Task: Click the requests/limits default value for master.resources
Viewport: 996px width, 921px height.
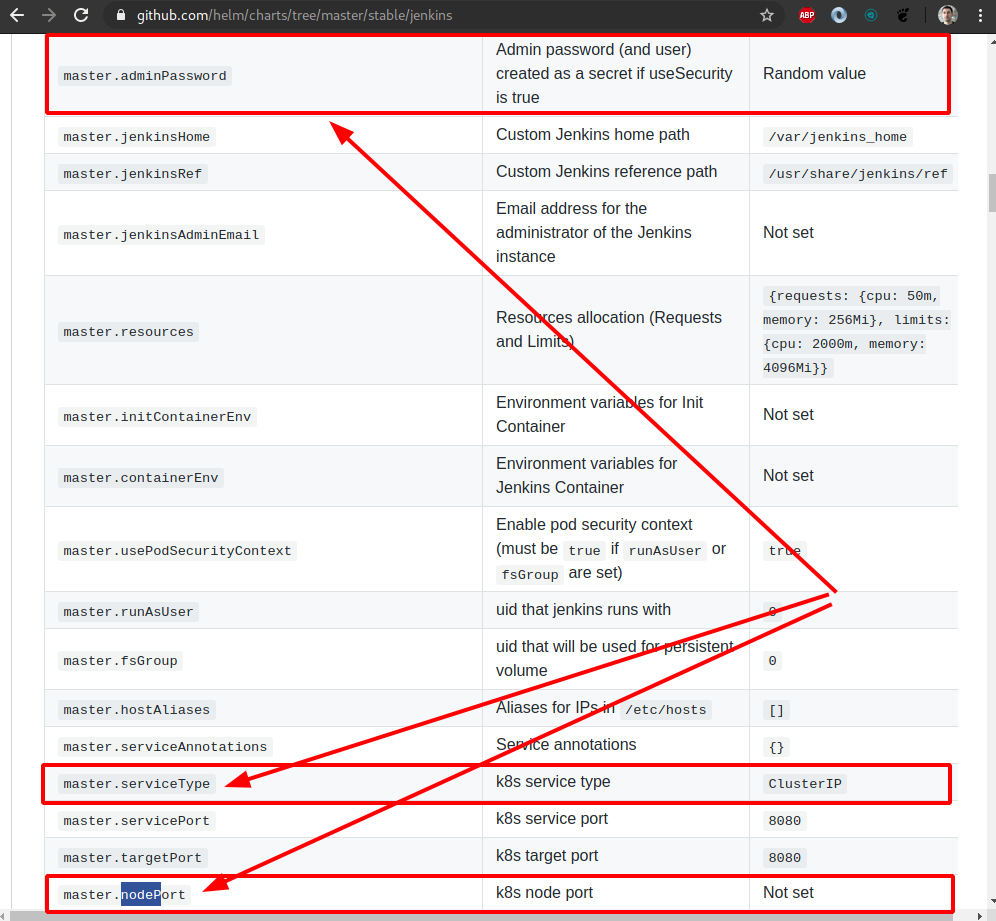Action: pos(856,332)
